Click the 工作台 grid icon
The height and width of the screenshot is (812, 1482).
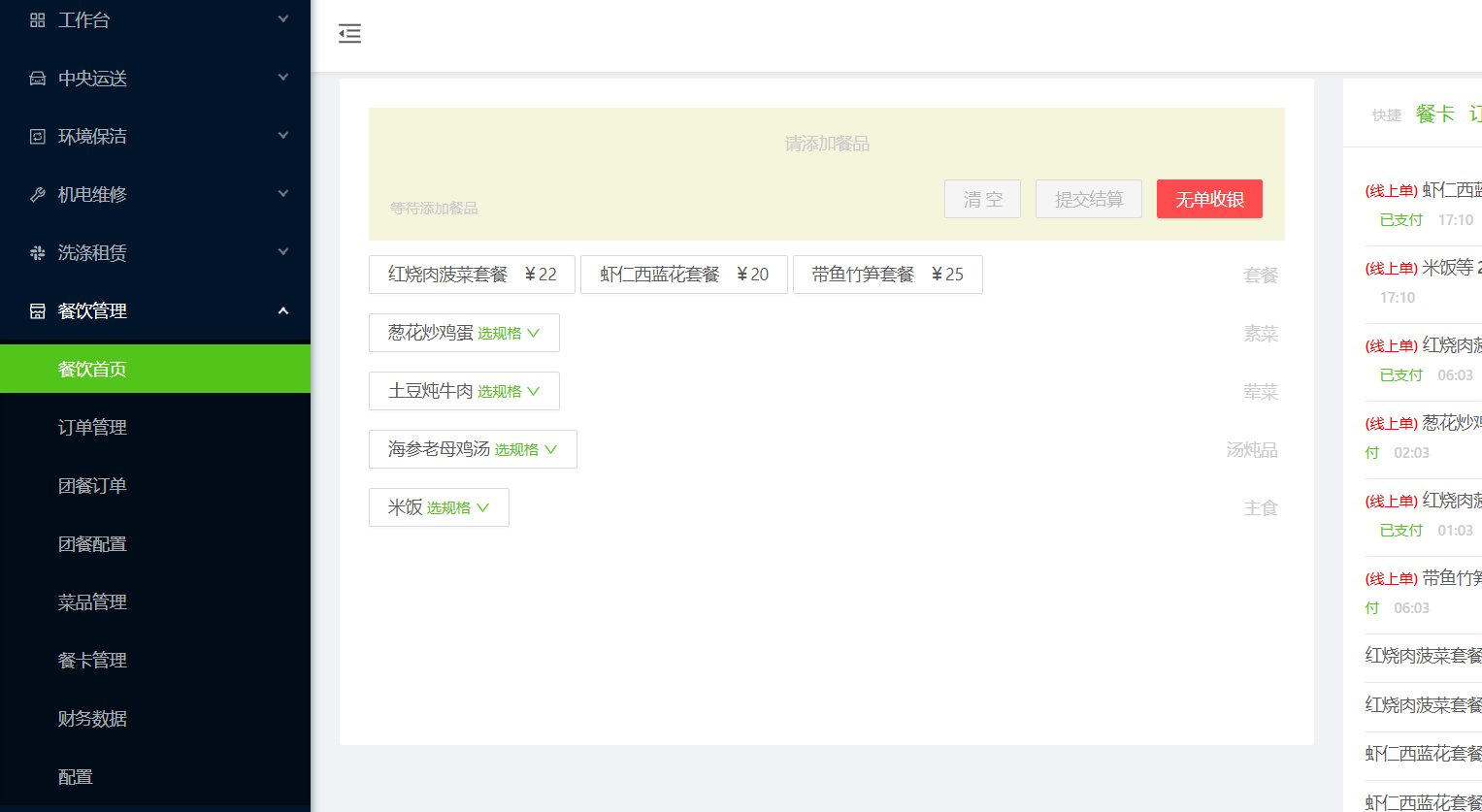click(x=38, y=19)
